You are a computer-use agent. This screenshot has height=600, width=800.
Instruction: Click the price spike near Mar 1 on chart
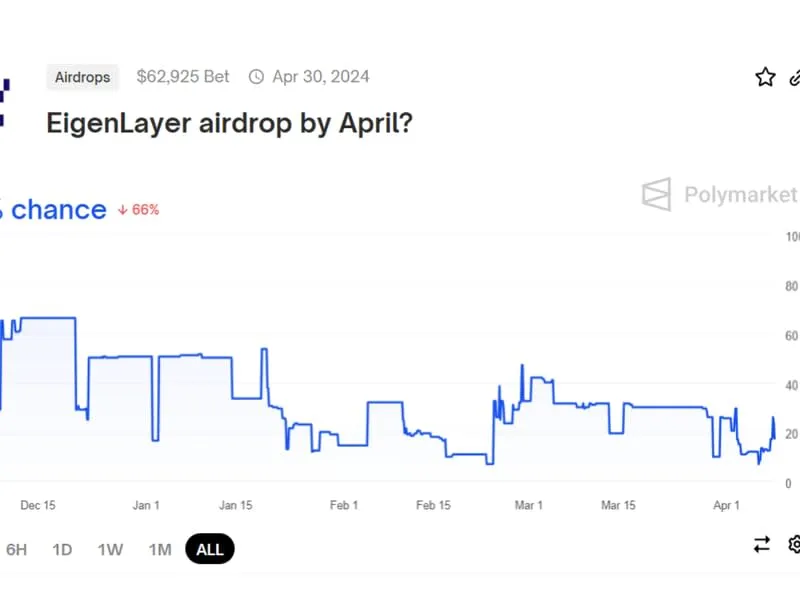(x=520, y=370)
